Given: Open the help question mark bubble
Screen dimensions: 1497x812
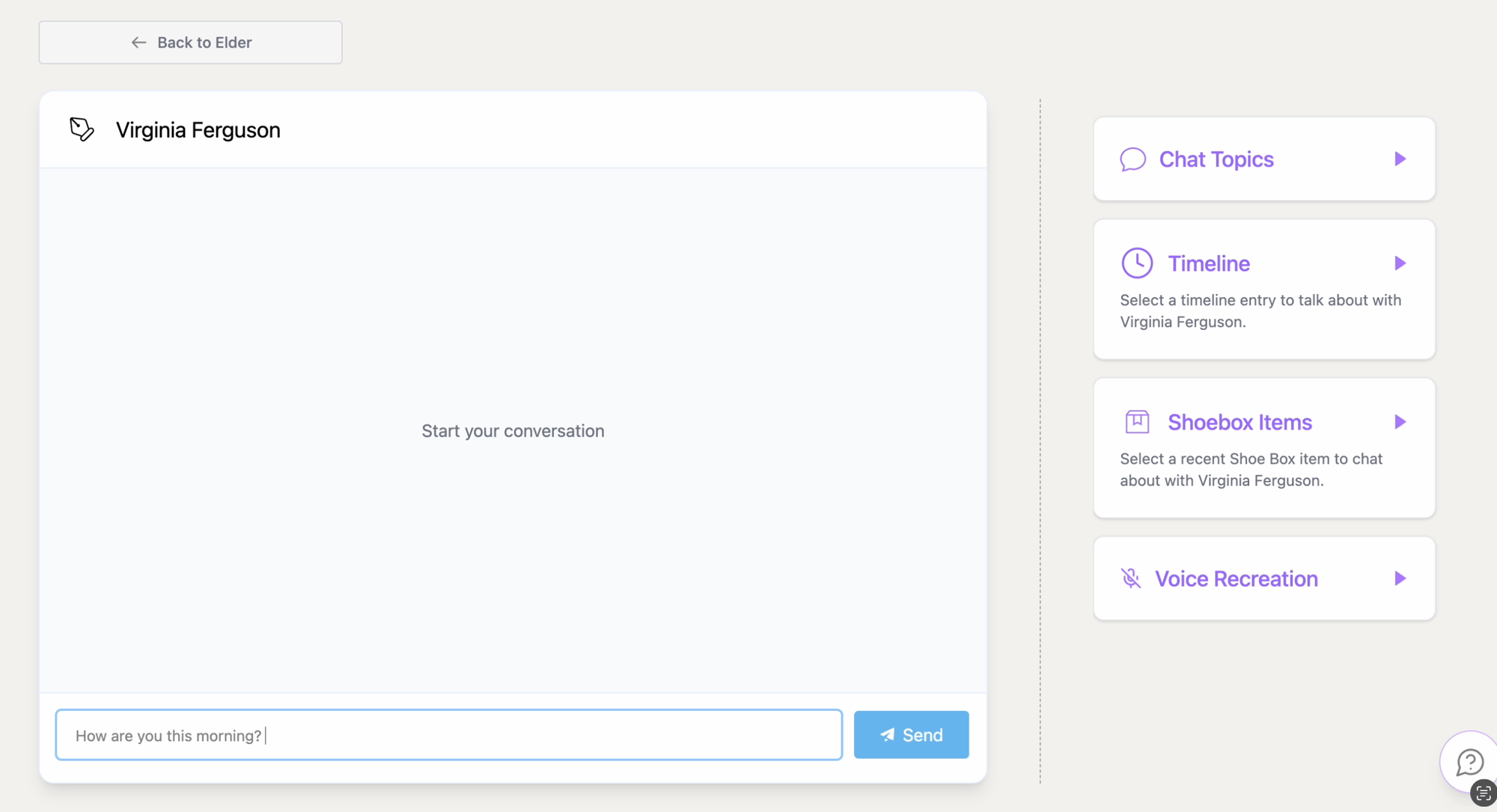Looking at the screenshot, I should pos(1469,762).
